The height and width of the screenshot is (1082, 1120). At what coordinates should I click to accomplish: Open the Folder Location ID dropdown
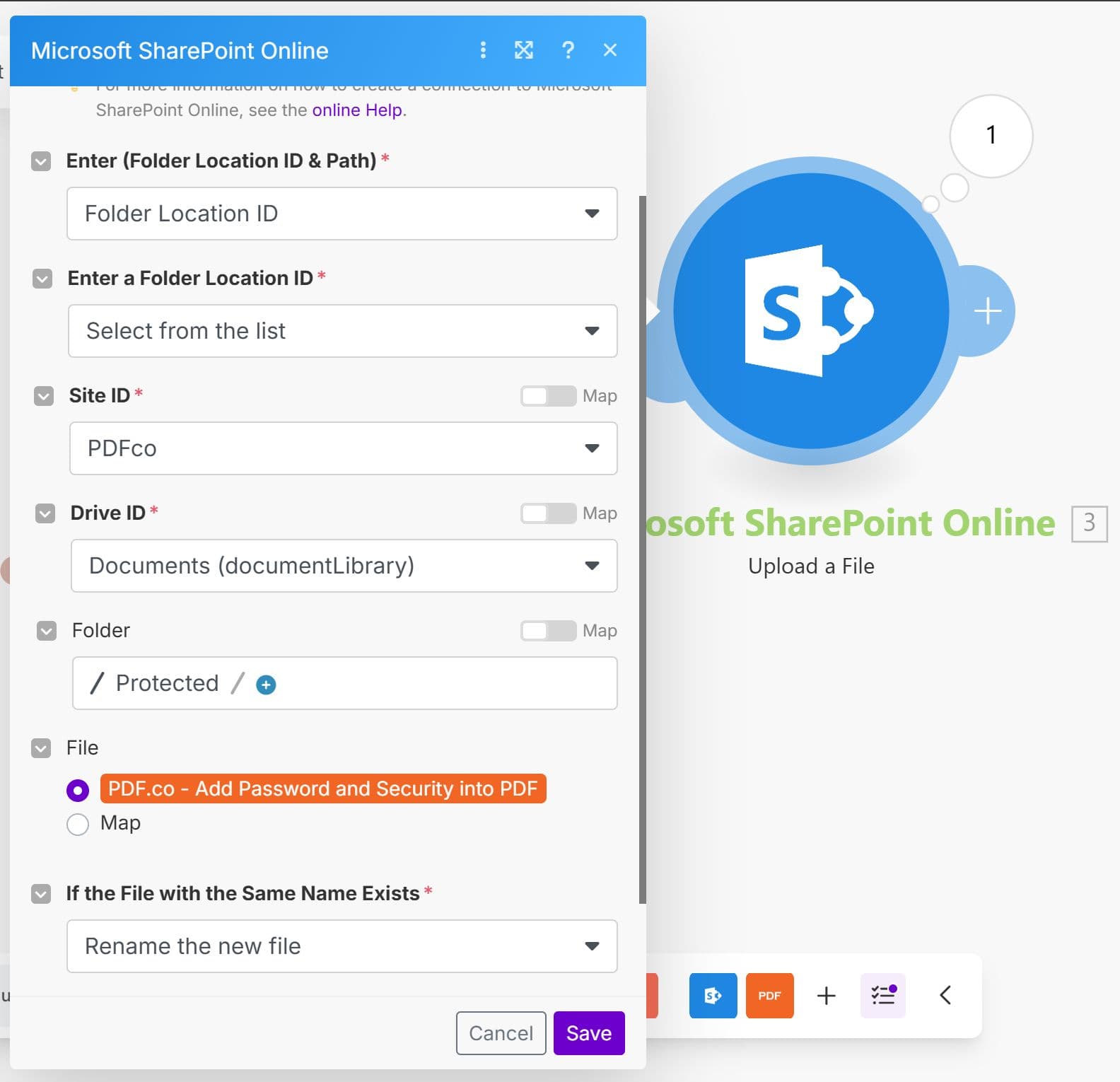click(x=342, y=214)
